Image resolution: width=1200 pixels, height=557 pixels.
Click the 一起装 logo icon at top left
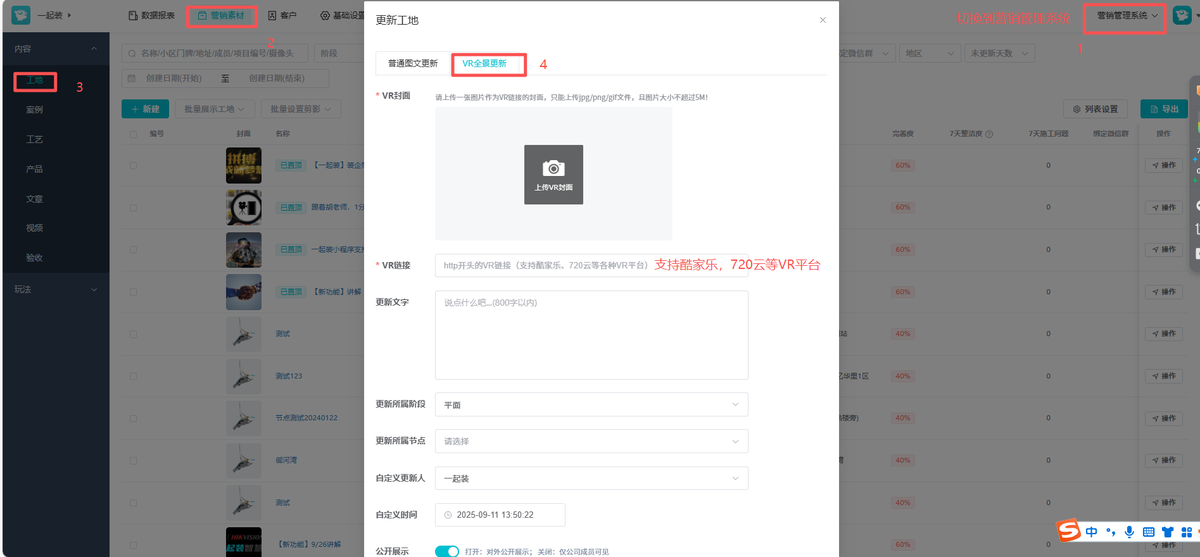click(x=20, y=15)
